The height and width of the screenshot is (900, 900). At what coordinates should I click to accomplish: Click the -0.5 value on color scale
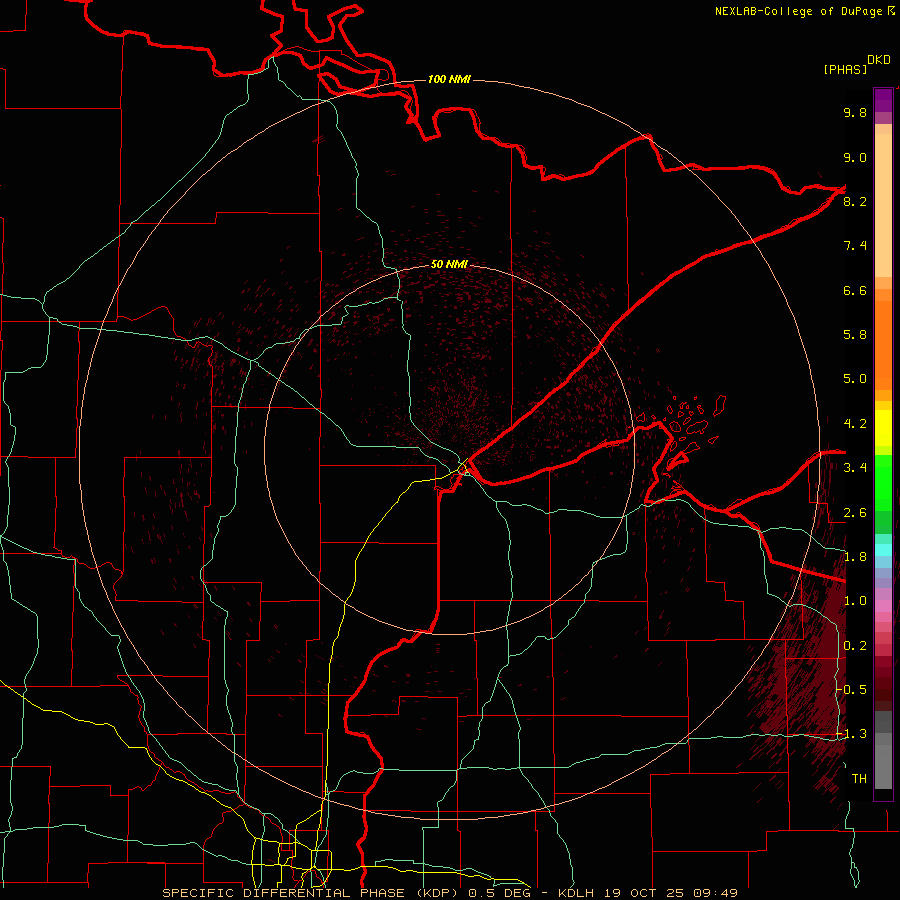852,690
